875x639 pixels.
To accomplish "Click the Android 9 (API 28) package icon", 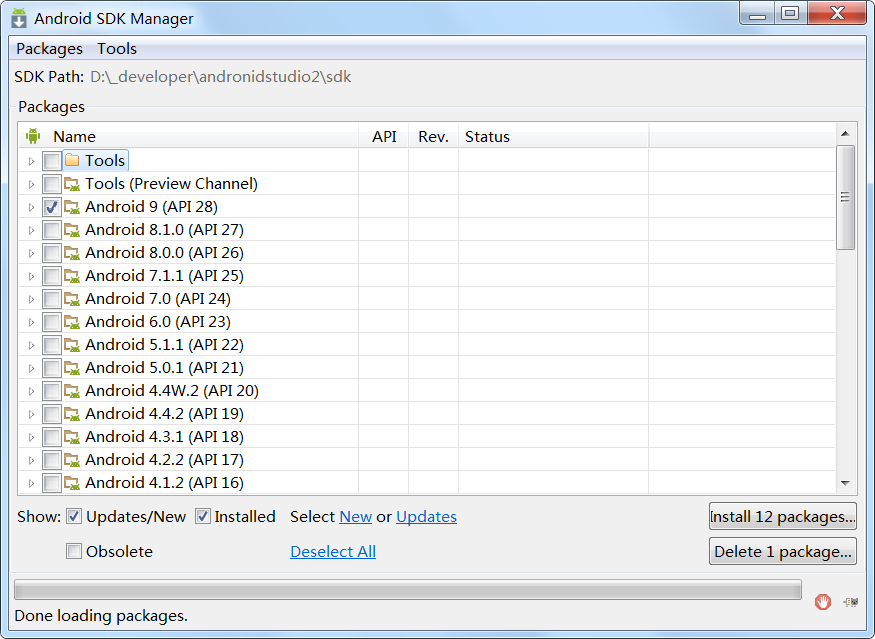I will click(x=71, y=206).
